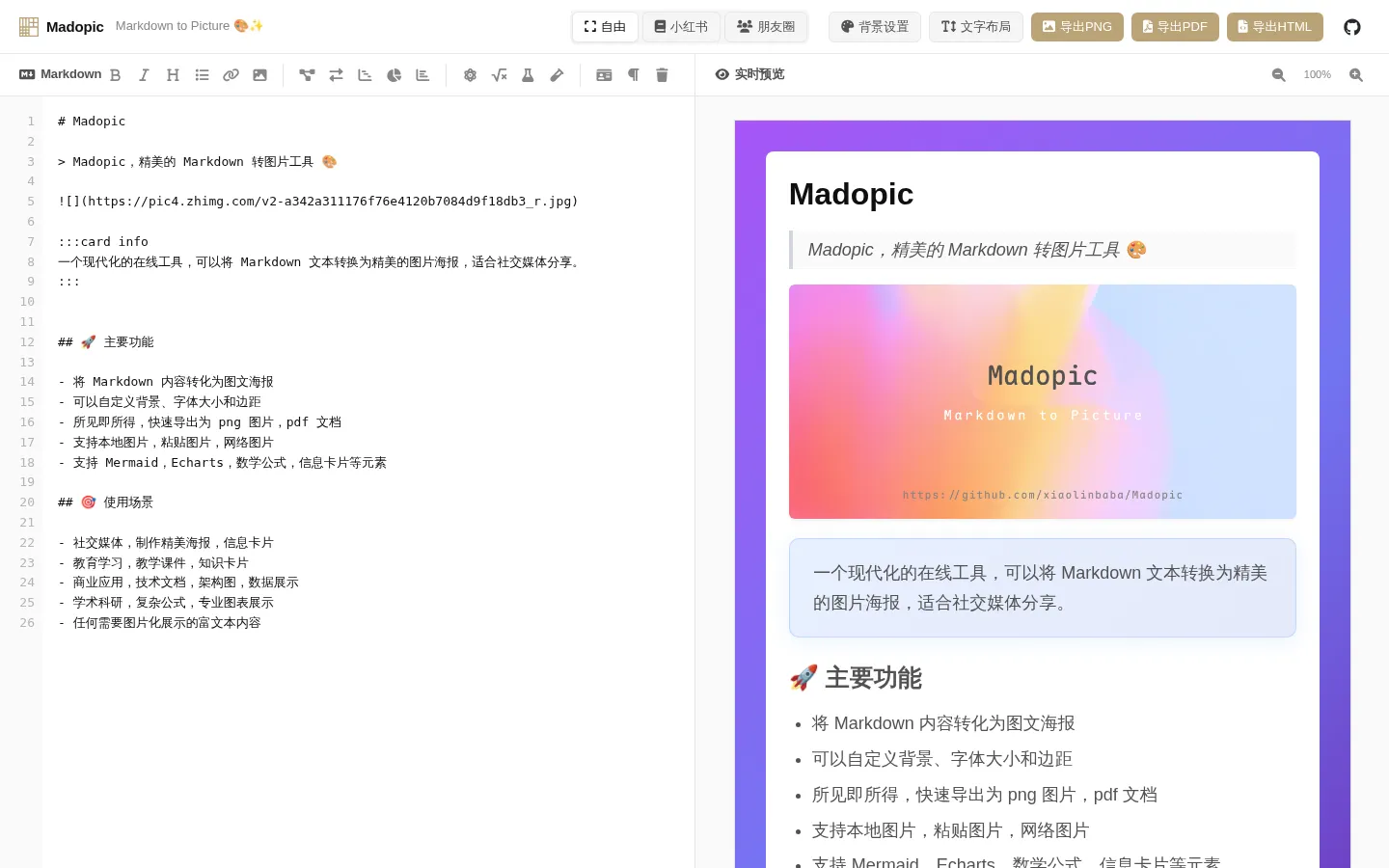Switch to the 小红书 layout mode

coord(681,27)
